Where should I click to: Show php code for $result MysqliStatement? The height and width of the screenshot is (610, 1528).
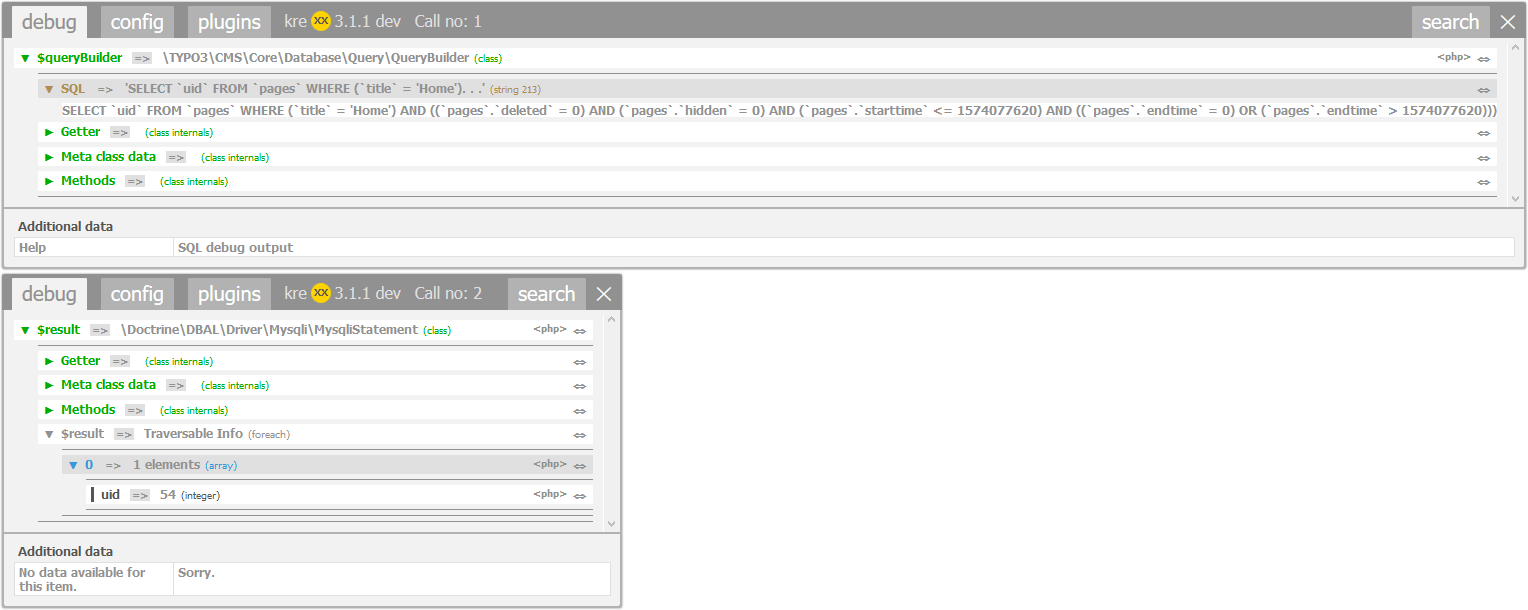click(550, 329)
